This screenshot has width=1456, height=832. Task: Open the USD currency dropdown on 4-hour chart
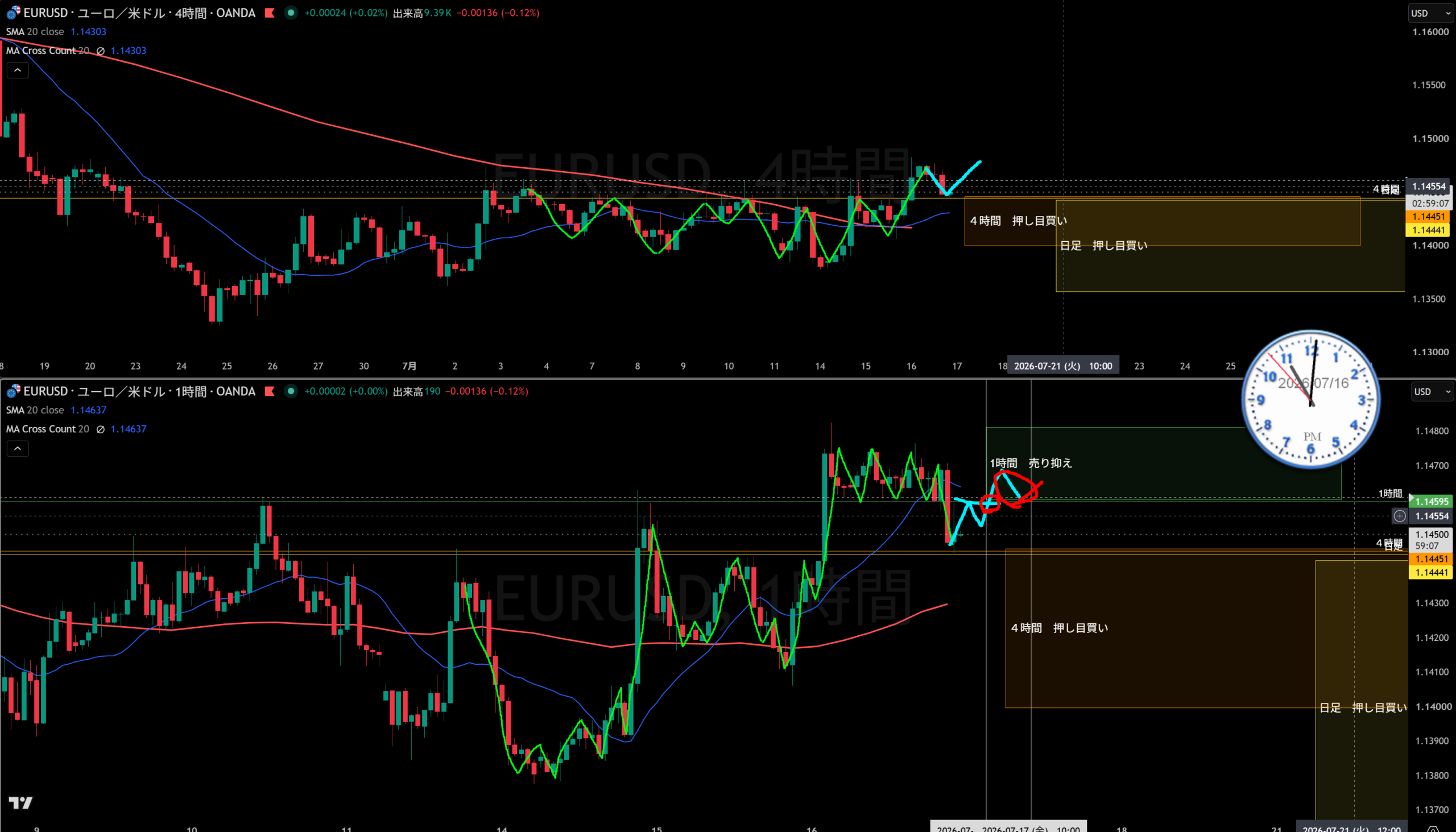tap(1430, 13)
